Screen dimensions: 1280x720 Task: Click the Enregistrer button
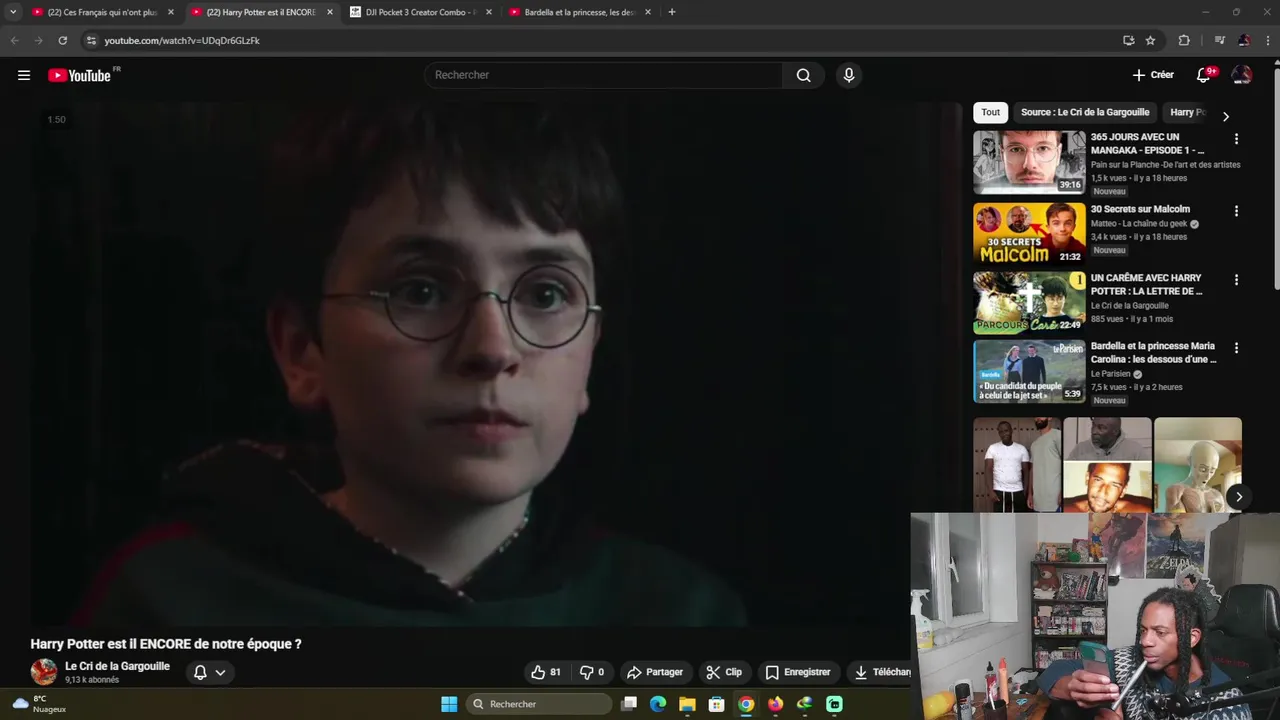798,672
